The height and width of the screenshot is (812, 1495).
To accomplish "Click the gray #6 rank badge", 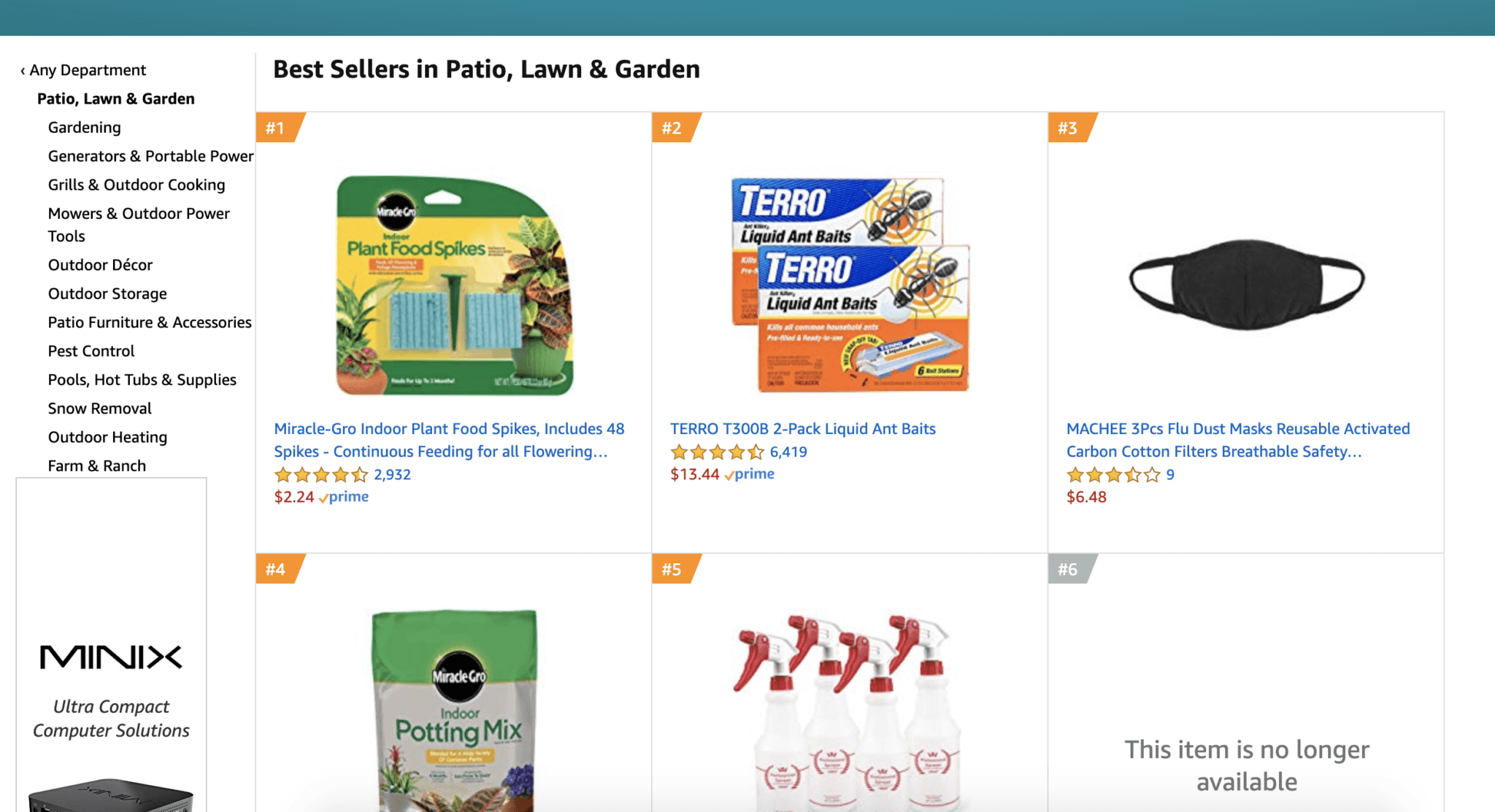I will click(1068, 569).
